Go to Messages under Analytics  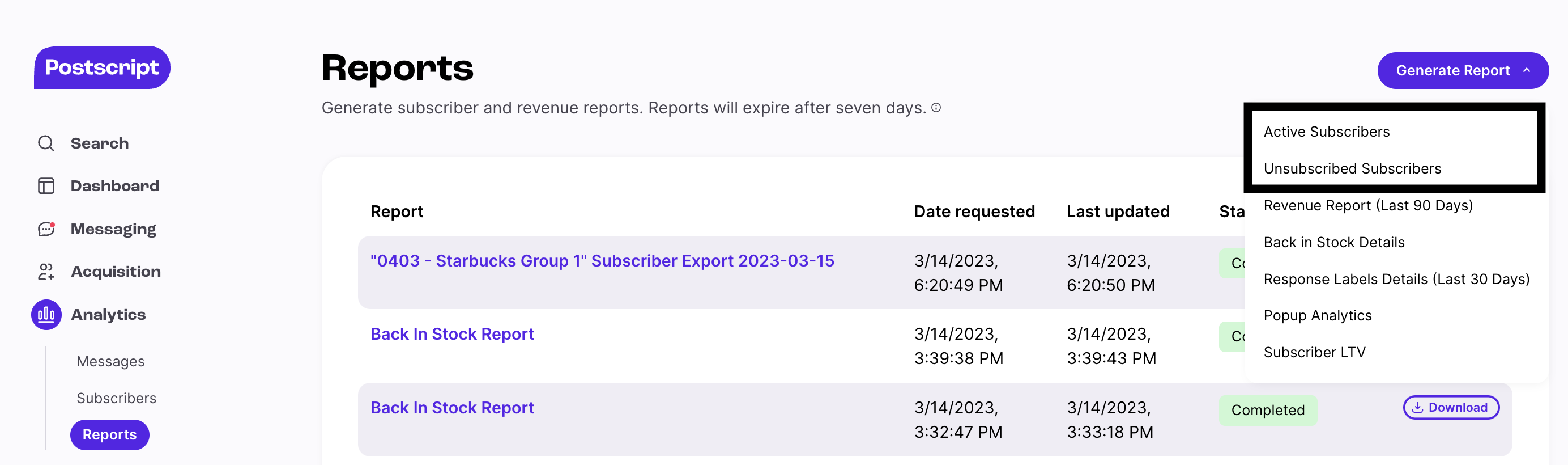point(110,361)
